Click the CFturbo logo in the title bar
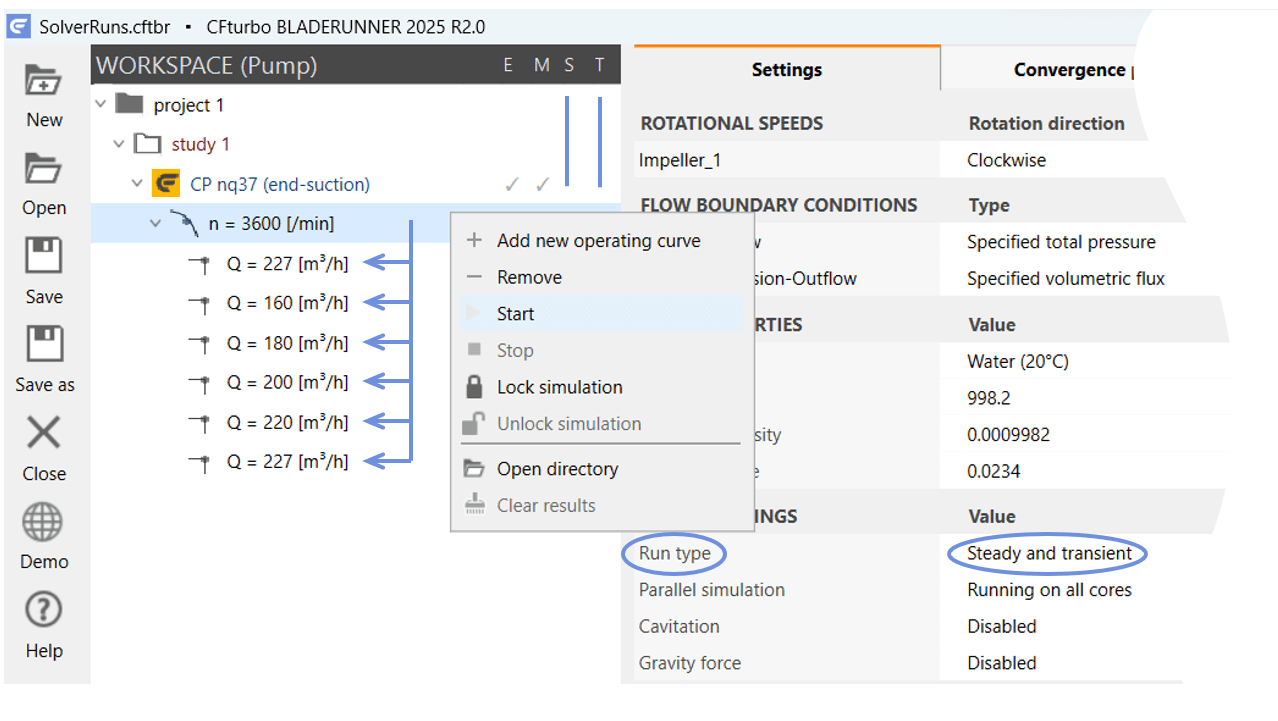This screenshot has height=721, width=1278. pos(18,26)
